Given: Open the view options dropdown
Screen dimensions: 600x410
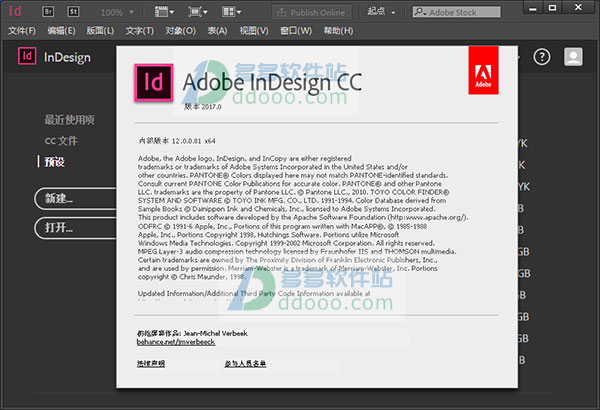Looking at the screenshot, I should click(164, 12).
